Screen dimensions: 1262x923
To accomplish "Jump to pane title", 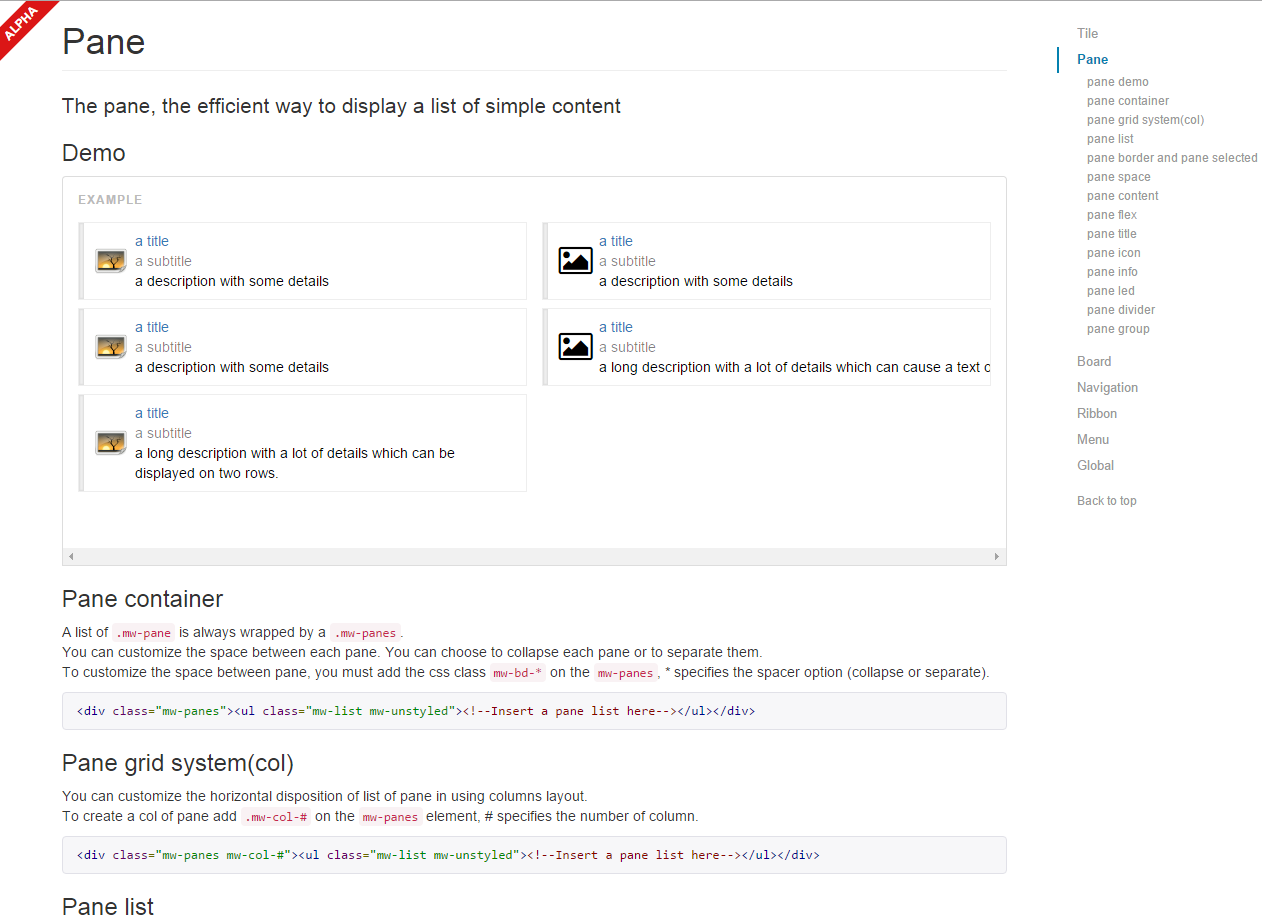I will click(1112, 234).
